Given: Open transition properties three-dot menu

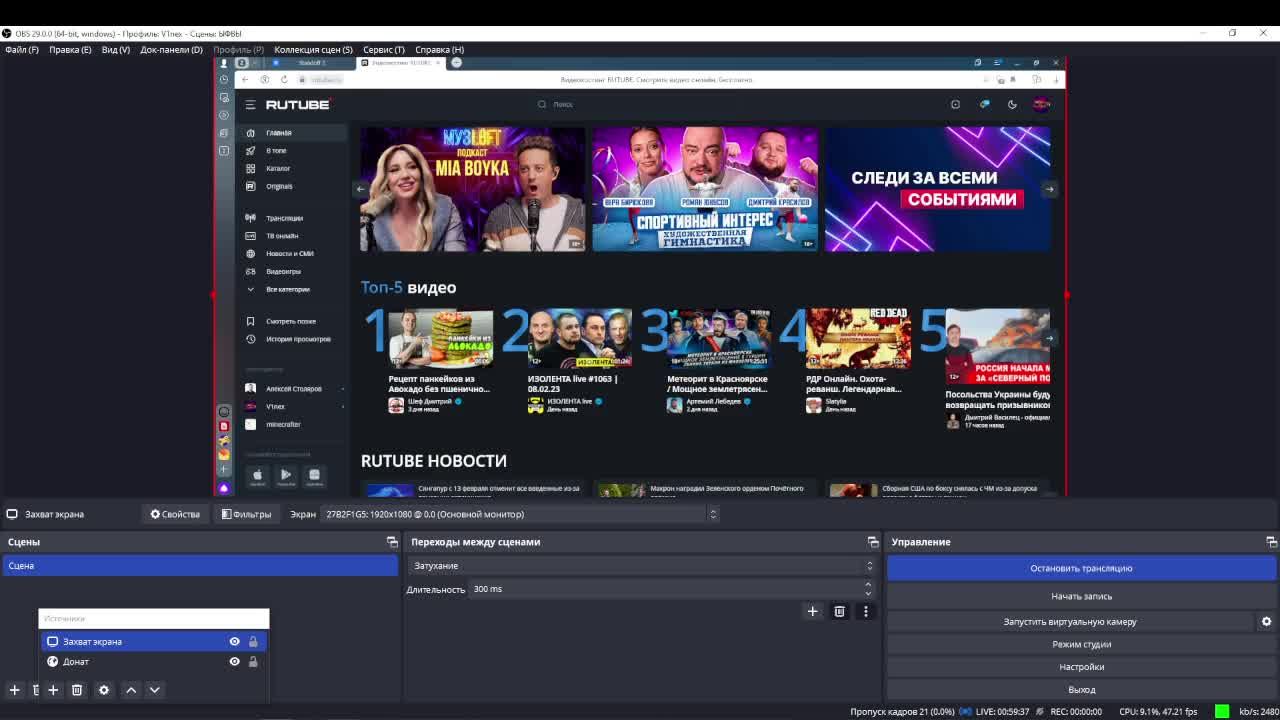Looking at the screenshot, I should tap(866, 611).
